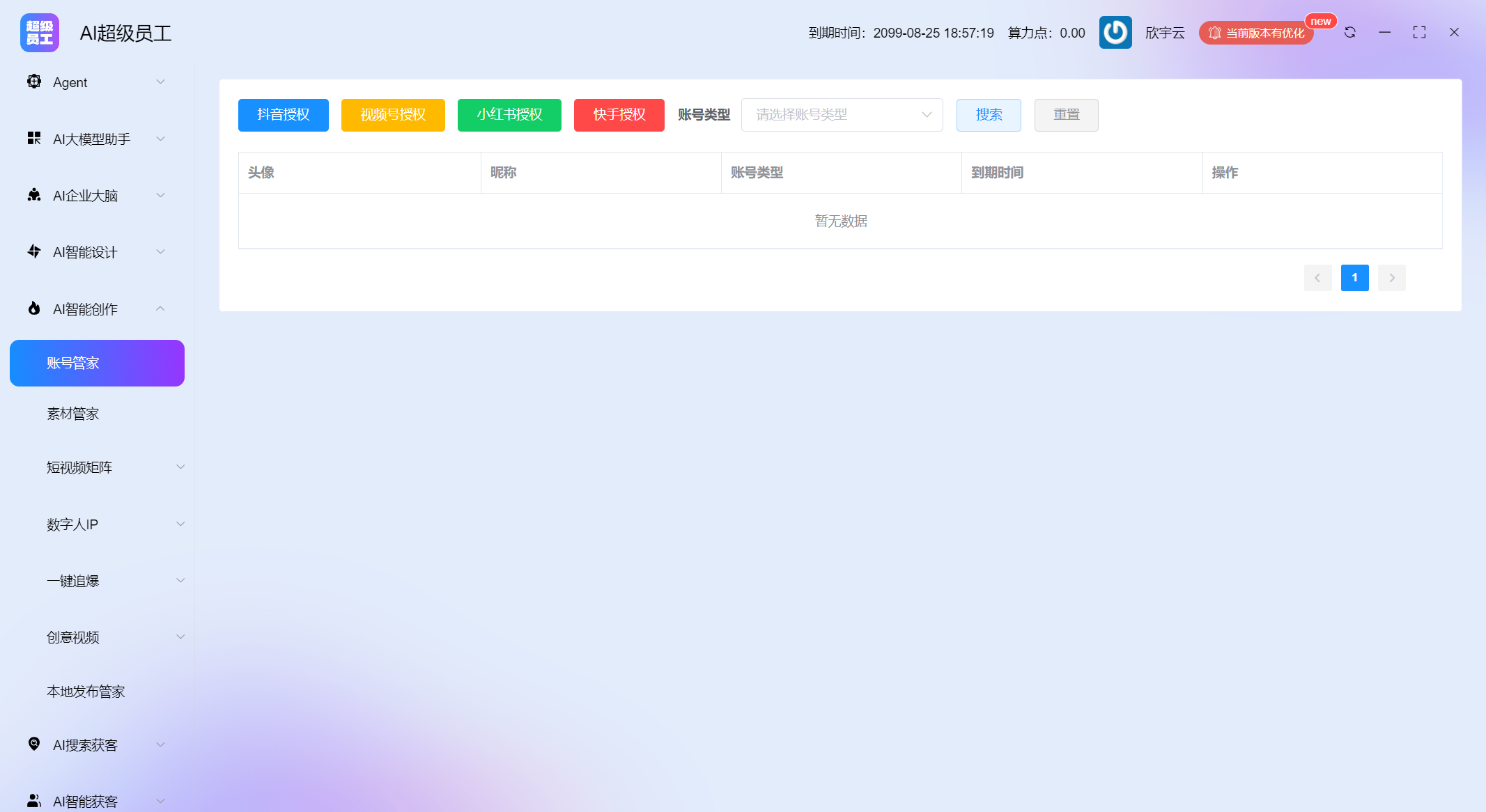Click the 重置 button
This screenshot has width=1486, height=812.
(1067, 115)
